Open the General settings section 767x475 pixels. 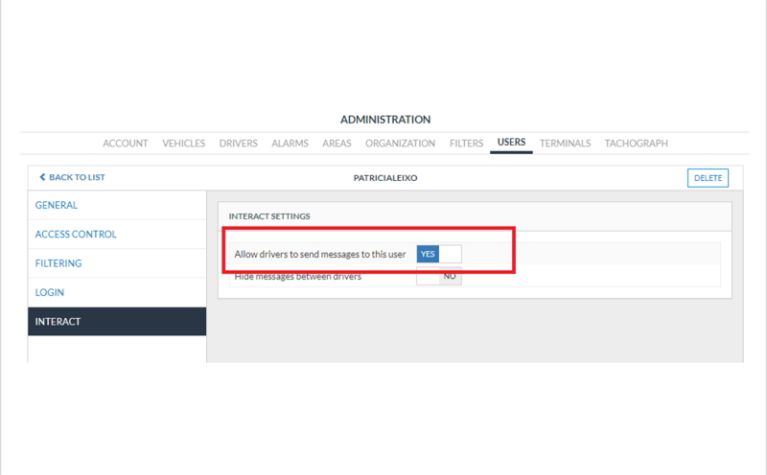(x=117, y=205)
